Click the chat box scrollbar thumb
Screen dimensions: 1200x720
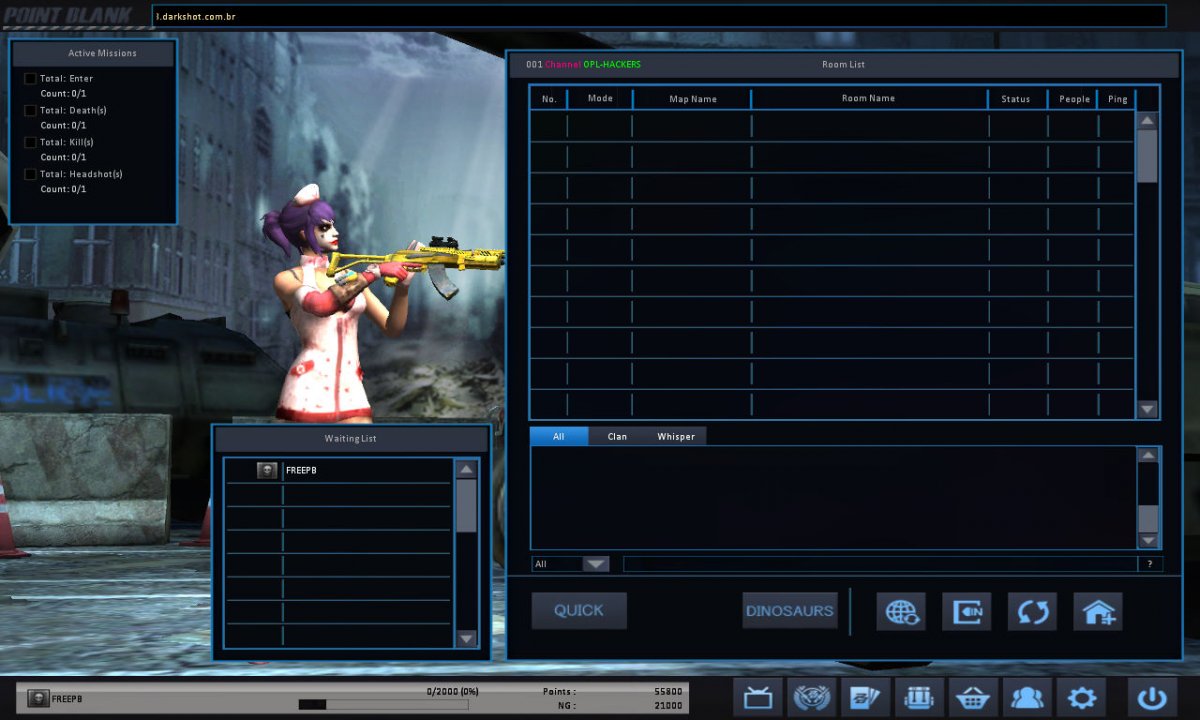pos(1148,518)
